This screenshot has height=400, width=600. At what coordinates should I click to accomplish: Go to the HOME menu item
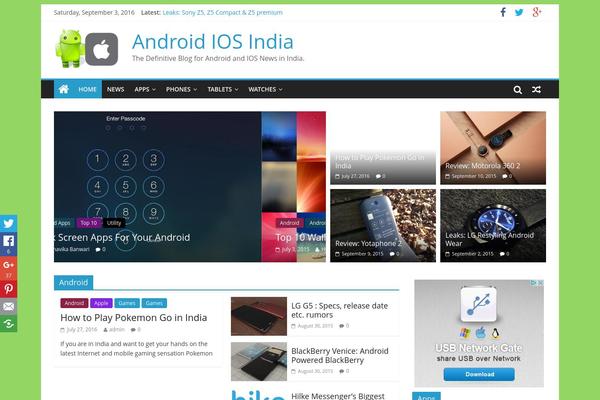[87, 89]
